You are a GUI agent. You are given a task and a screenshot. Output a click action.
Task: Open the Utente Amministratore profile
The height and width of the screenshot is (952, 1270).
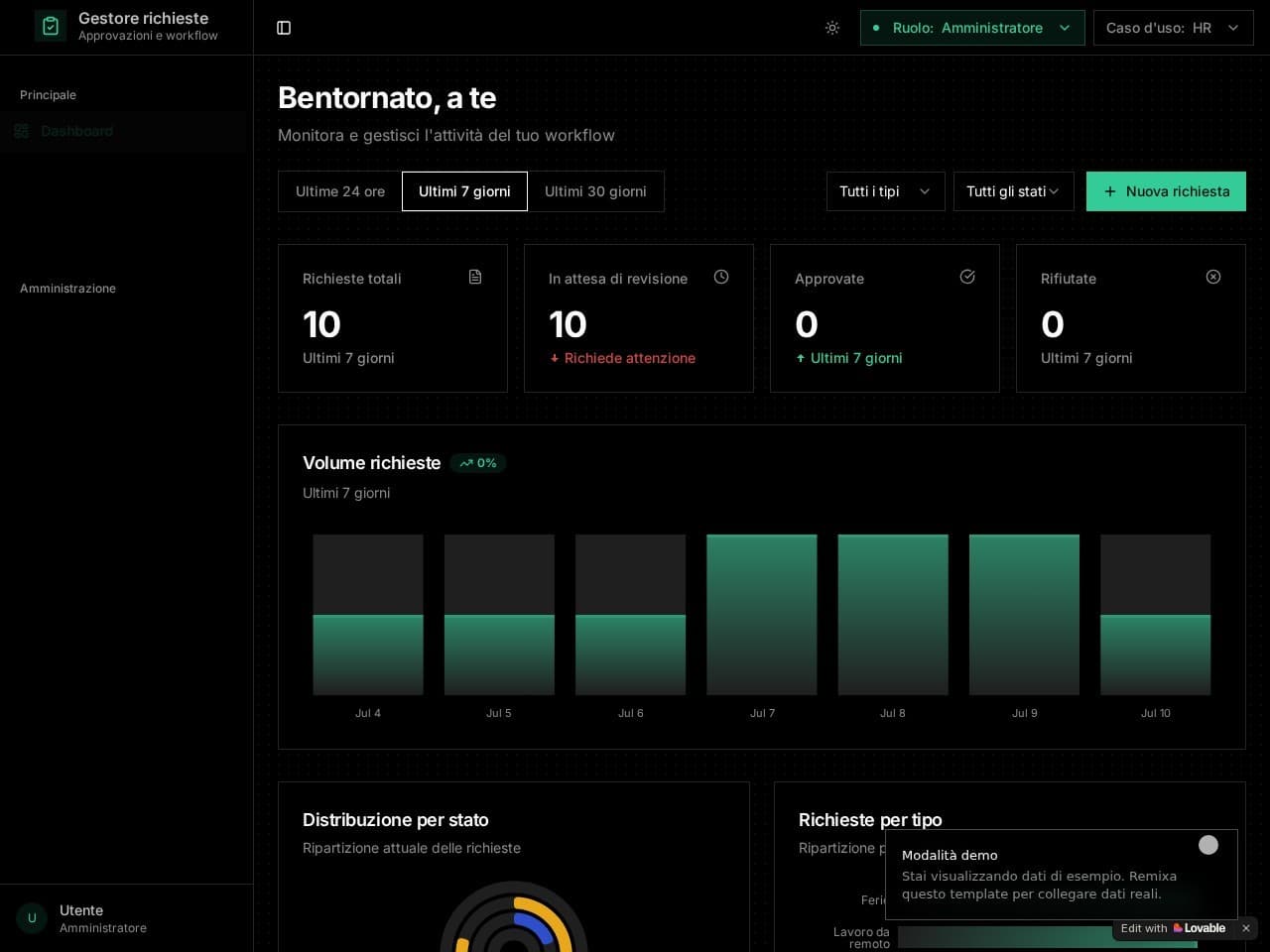click(x=126, y=918)
